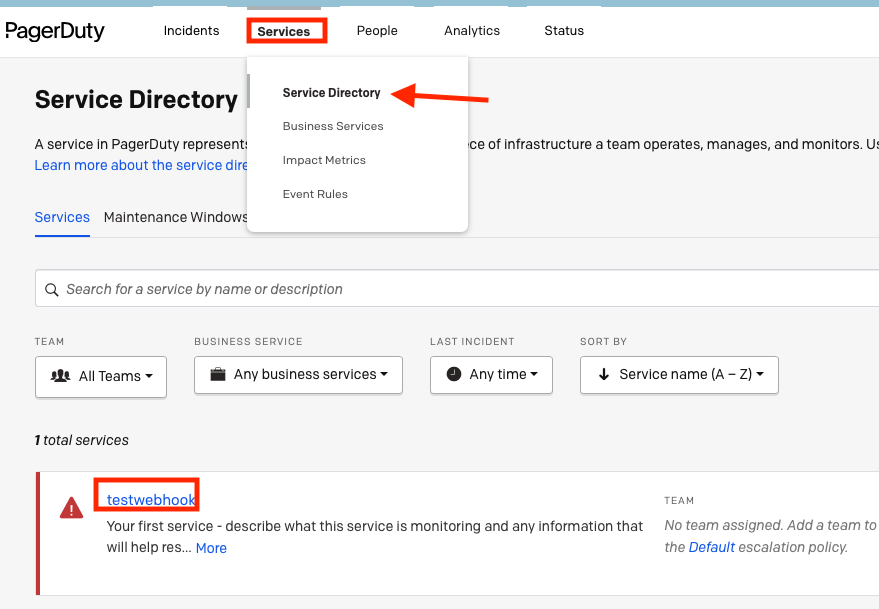Click the clock icon in Any time filter
The image size is (879, 609).
[454, 374]
